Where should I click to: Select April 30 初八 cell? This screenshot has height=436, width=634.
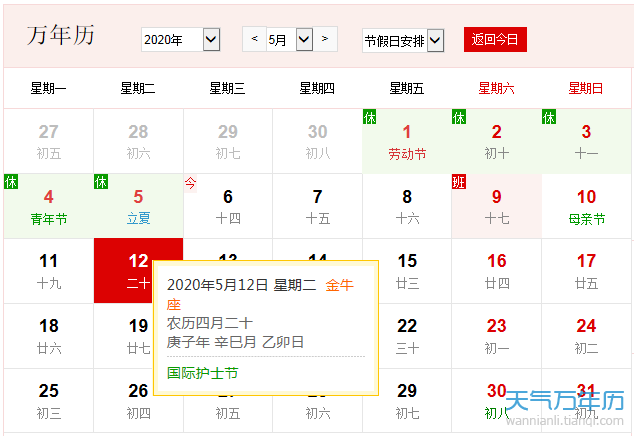[317, 141]
